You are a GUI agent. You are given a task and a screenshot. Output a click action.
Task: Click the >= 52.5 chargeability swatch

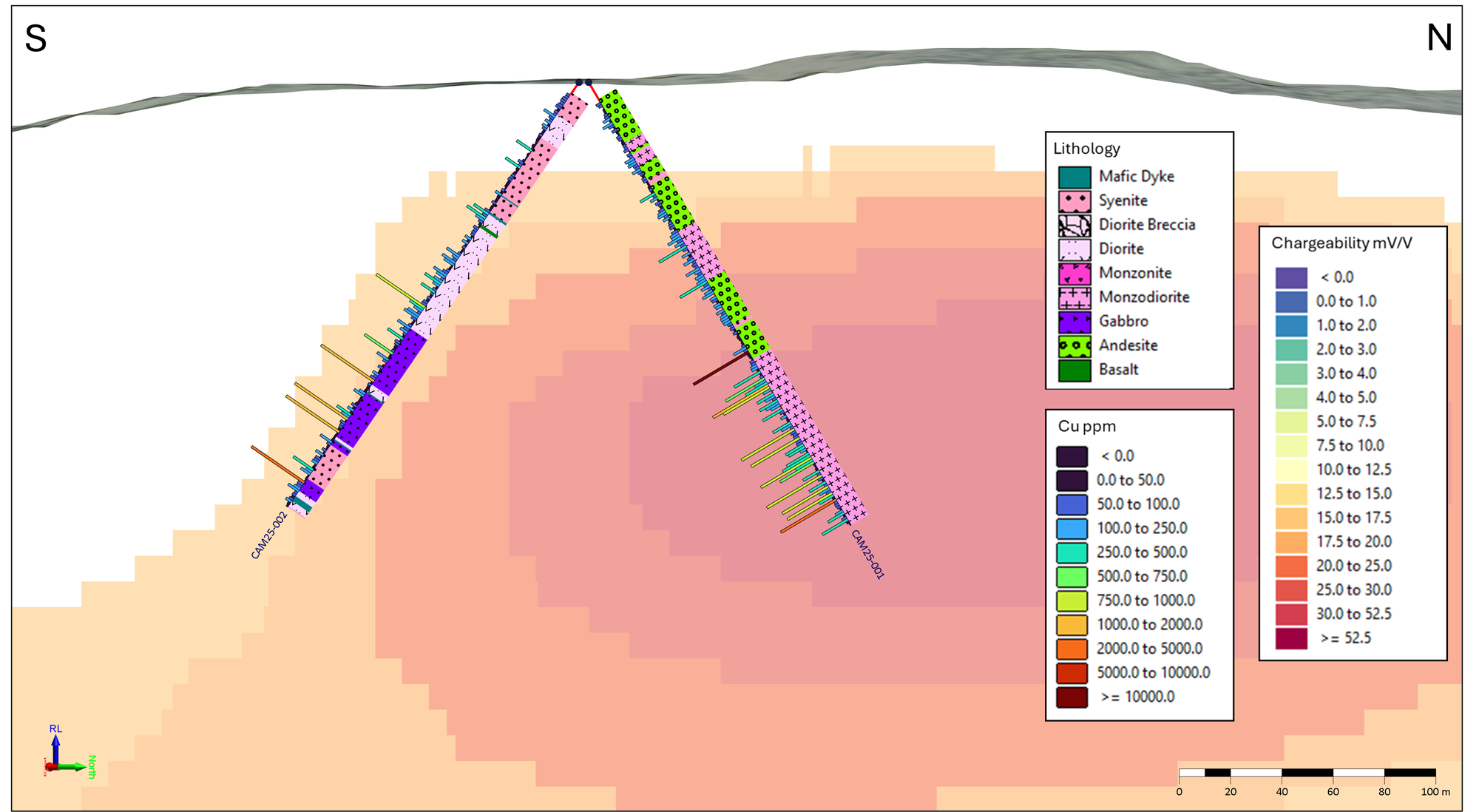point(1291,638)
